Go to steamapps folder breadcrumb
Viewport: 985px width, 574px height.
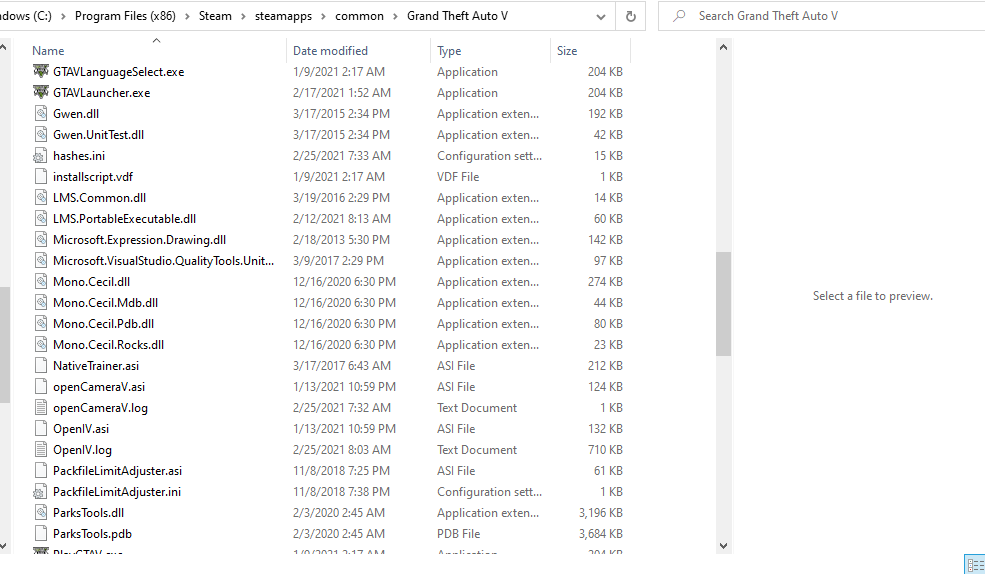click(x=283, y=16)
